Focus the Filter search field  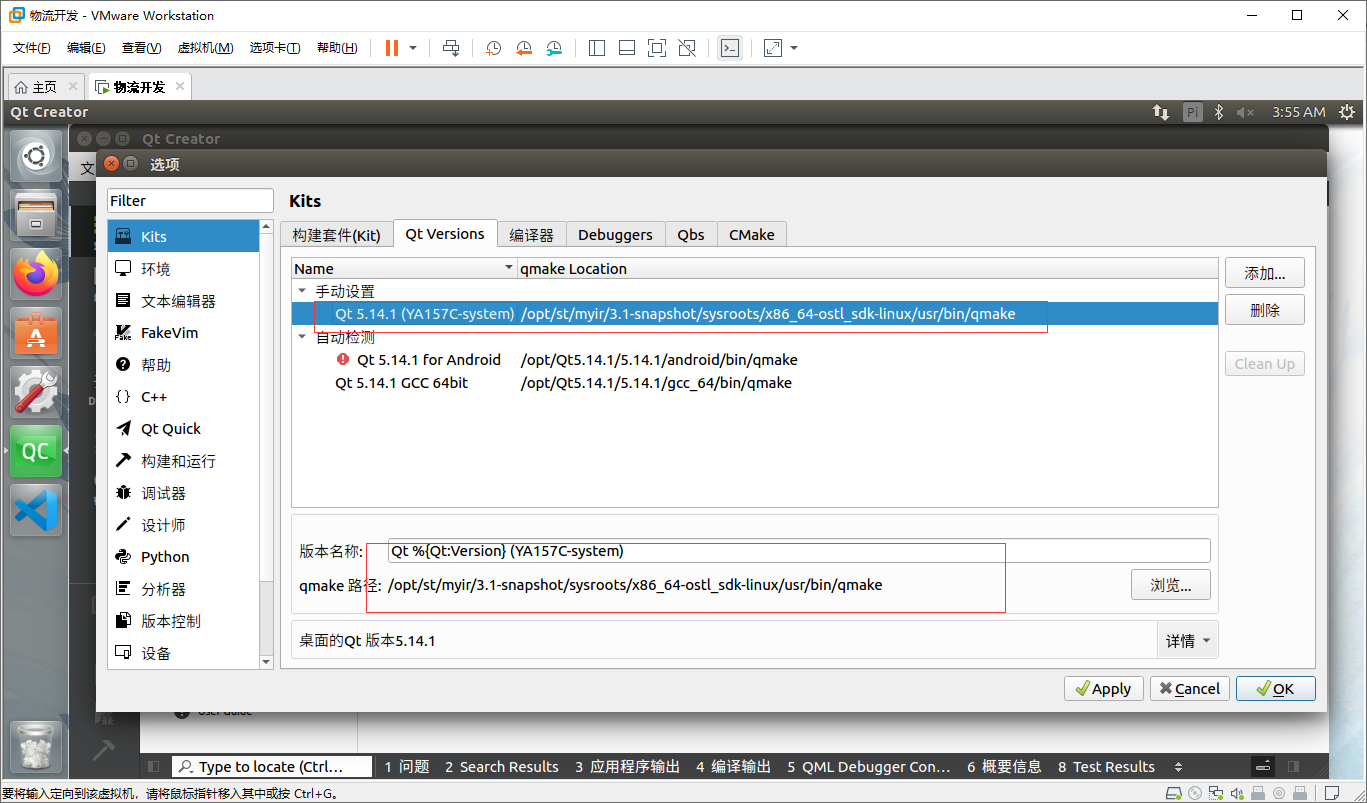[x=190, y=201]
